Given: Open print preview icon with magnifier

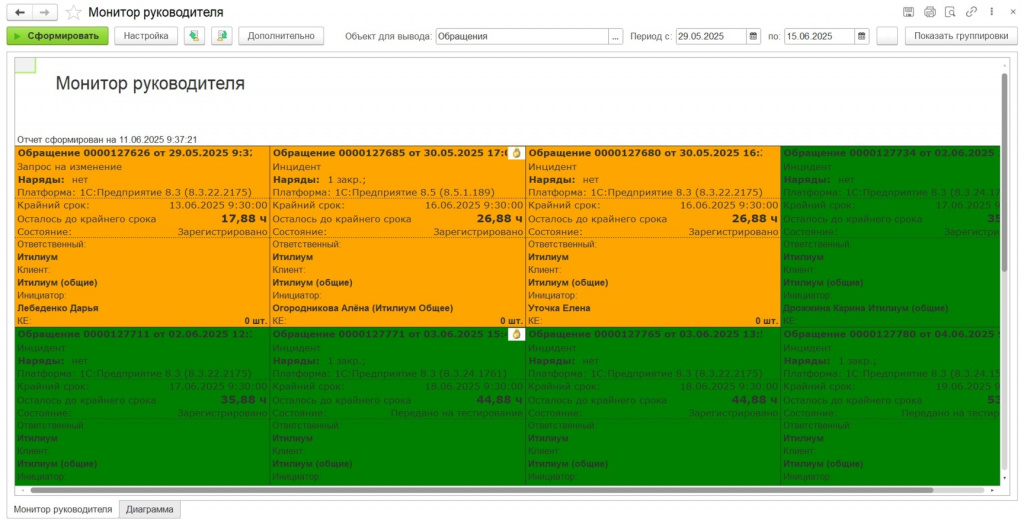Looking at the screenshot, I should (x=950, y=11).
